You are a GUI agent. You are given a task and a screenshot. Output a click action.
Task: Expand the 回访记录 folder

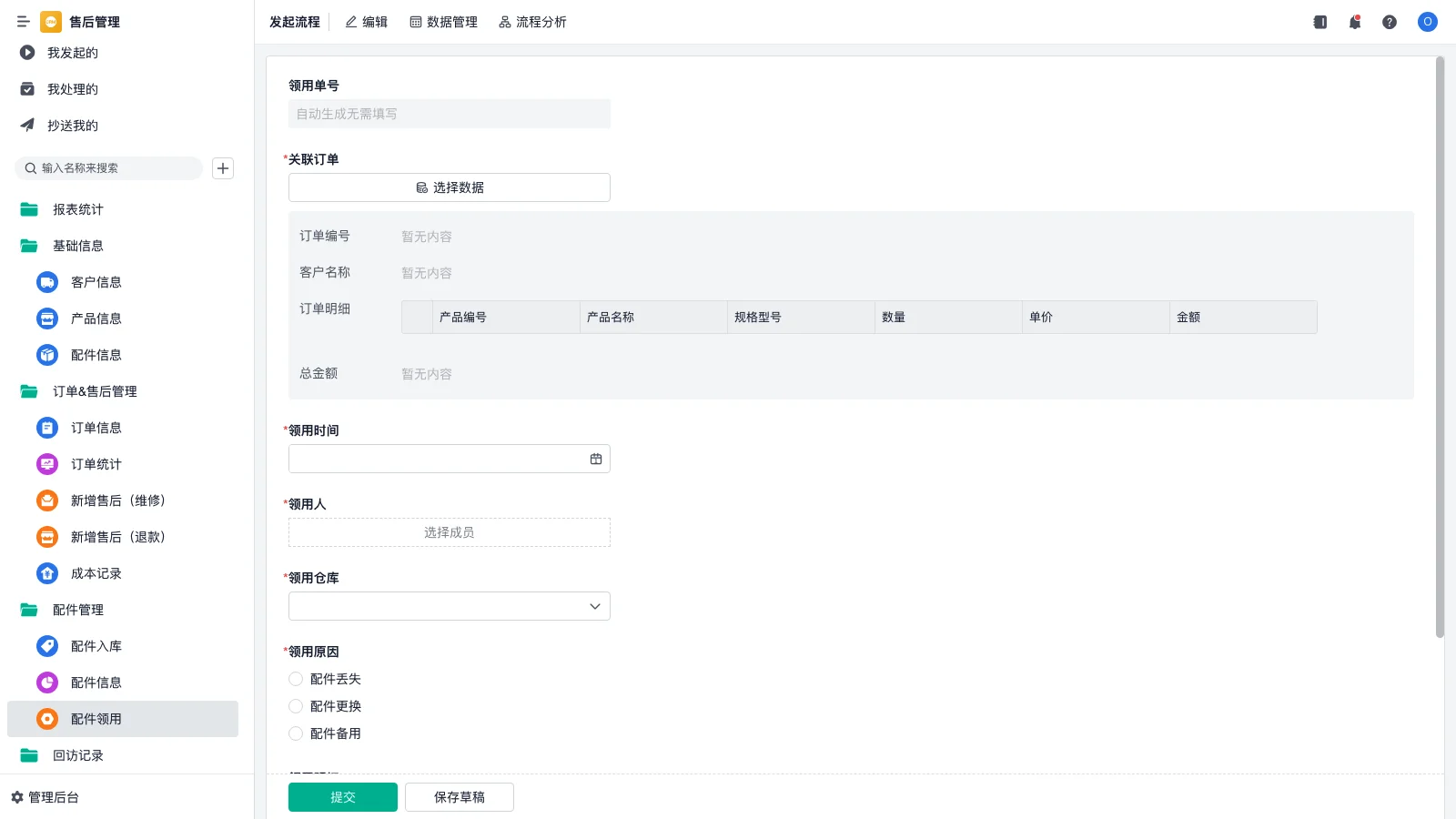click(x=79, y=755)
